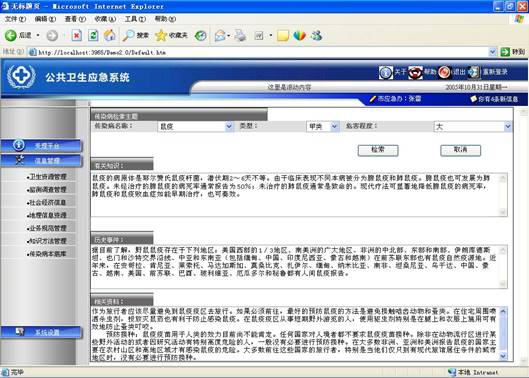This screenshot has width=529, height=378.
Task: Open the Favorites star icon
Action: pyautogui.click(x=161, y=35)
